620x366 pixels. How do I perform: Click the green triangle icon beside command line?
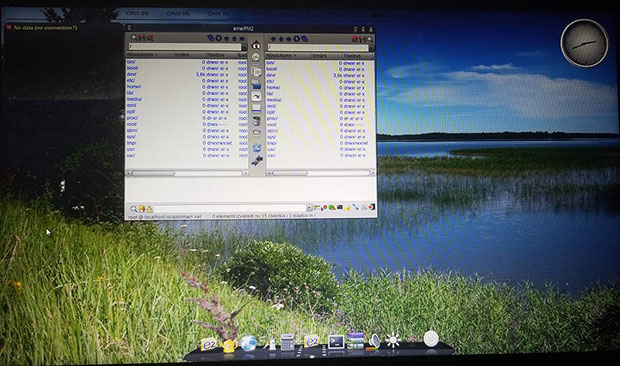pyautogui.click(x=149, y=208)
